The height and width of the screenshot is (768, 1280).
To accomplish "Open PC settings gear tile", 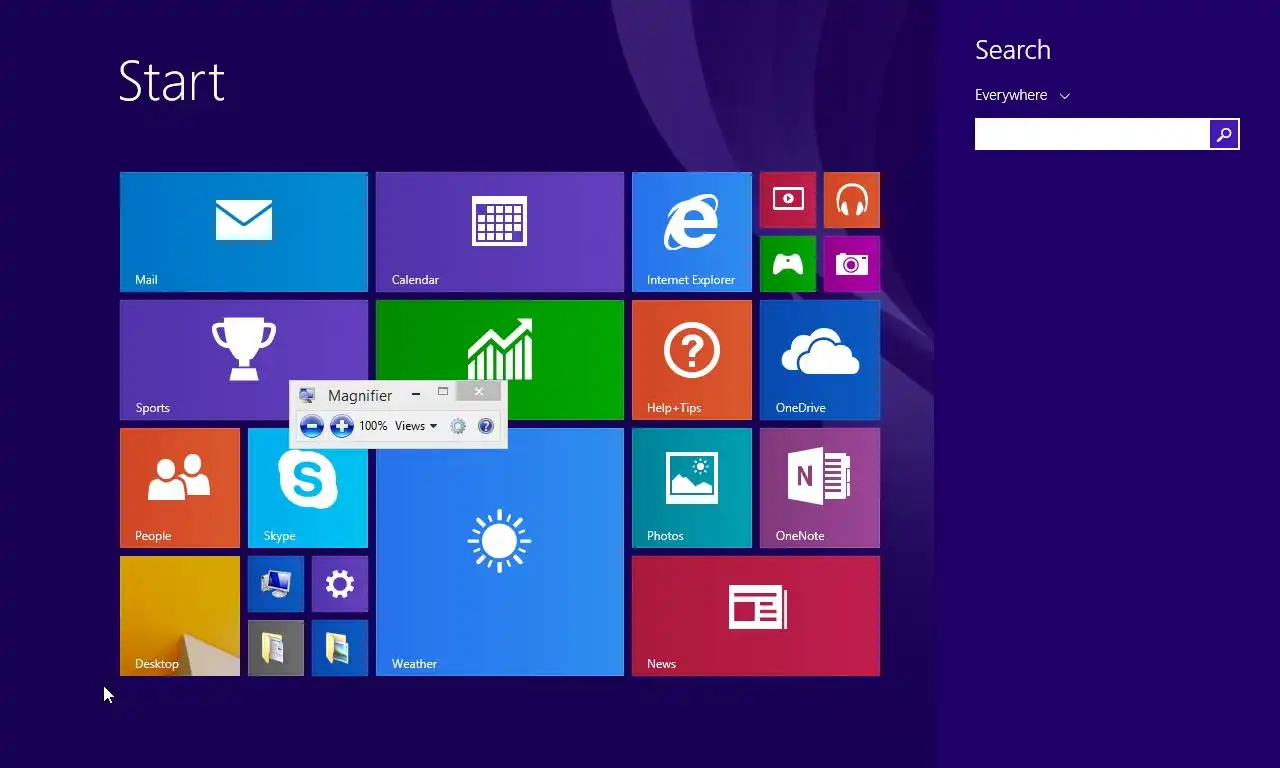I will click(340, 584).
